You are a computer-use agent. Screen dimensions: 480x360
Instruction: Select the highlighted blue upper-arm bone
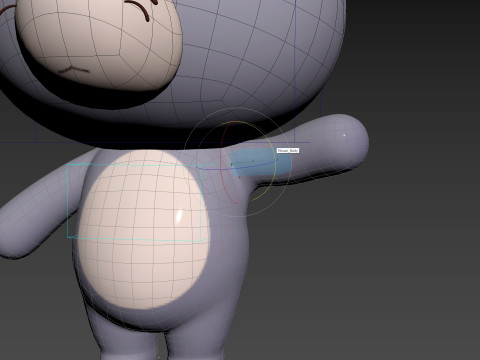260,162
